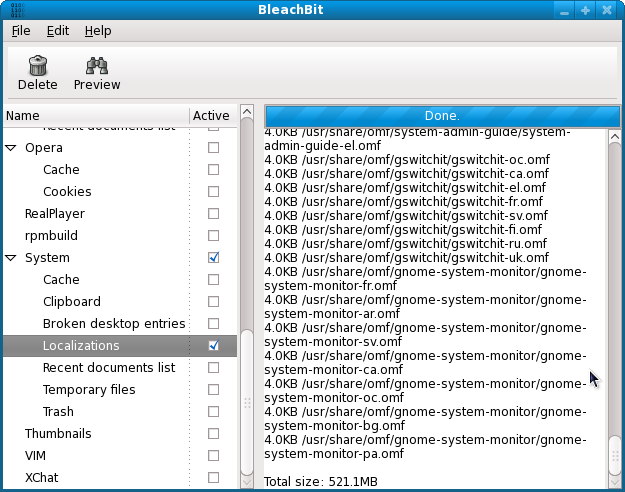Enable the VIM checkbox
Viewport: 625px width, 492px height.
214,455
